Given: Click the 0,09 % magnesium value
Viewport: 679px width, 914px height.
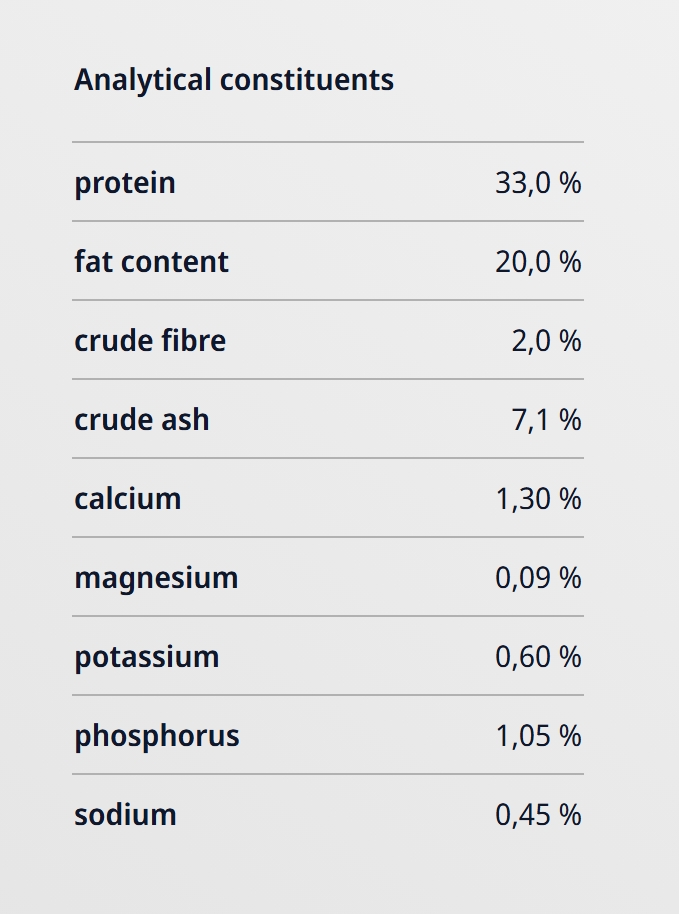Looking at the screenshot, I should point(537,578).
